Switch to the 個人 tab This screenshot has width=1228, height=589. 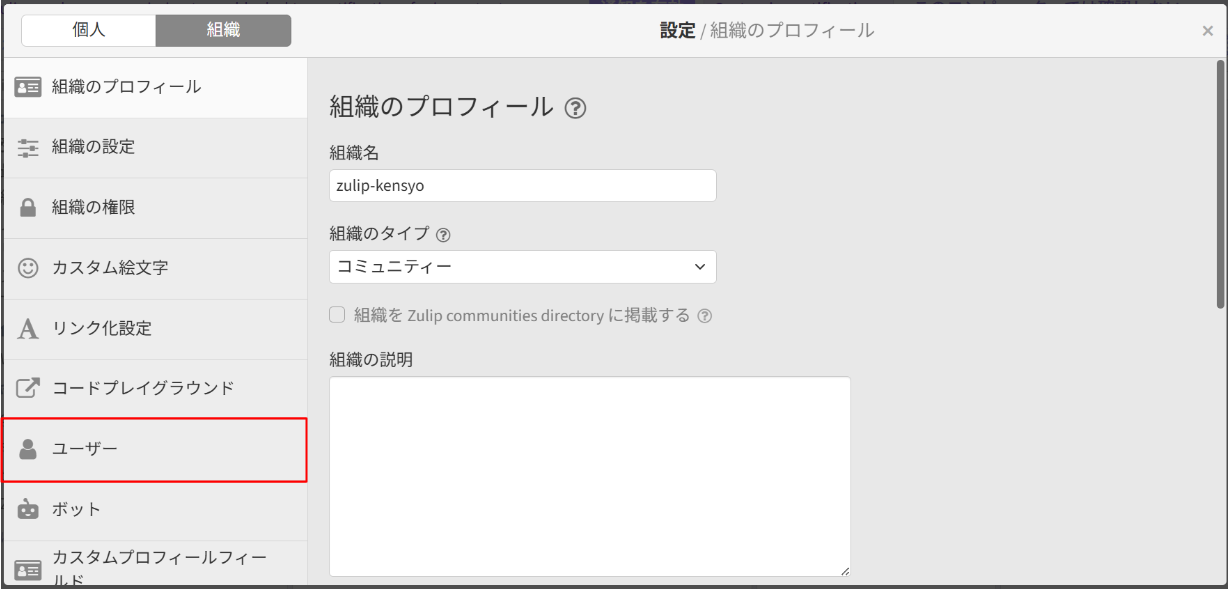(87, 30)
